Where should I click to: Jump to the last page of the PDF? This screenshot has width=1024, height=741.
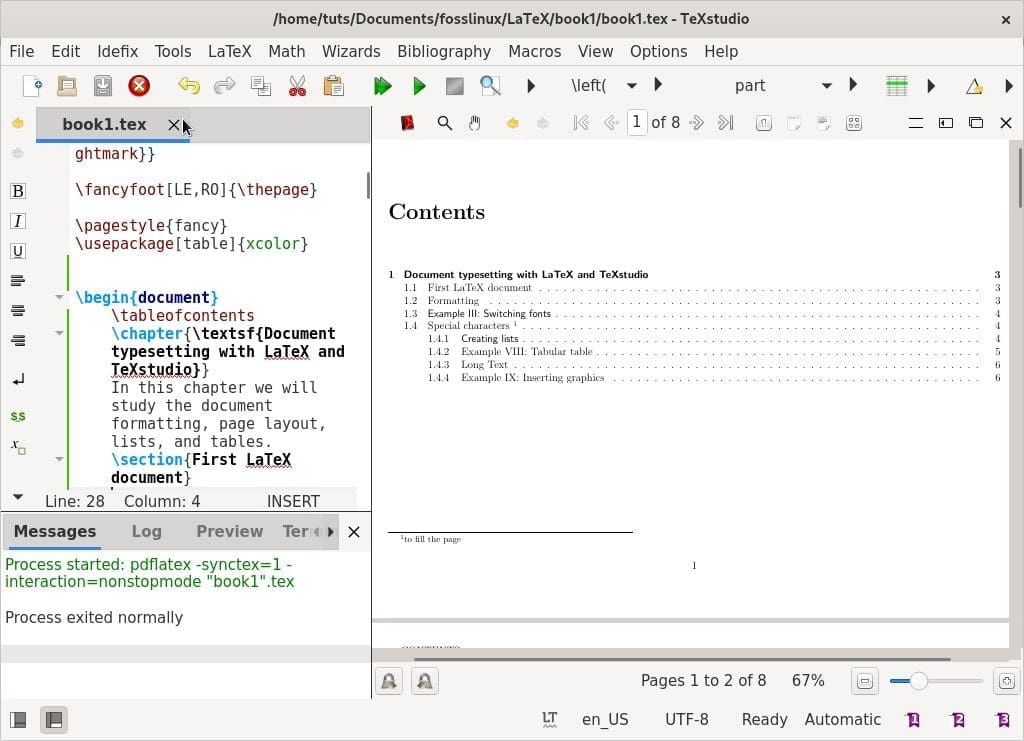726,123
